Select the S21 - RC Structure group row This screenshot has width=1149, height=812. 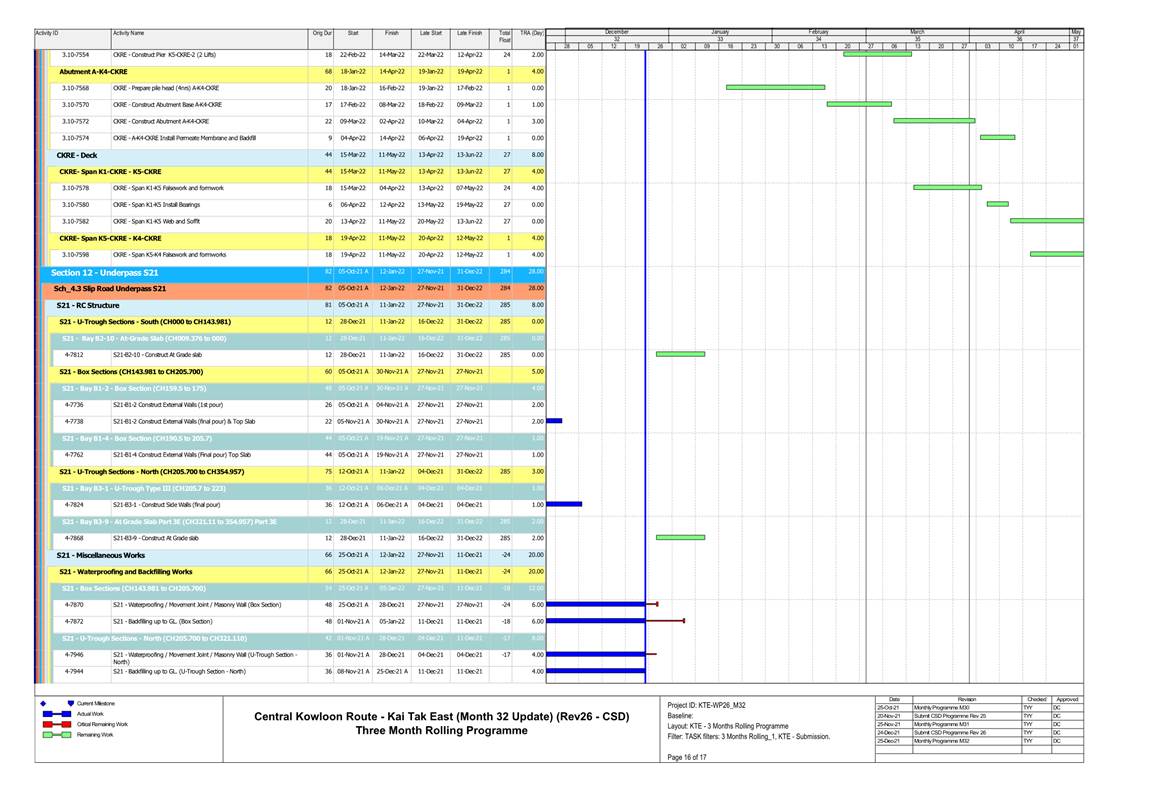pos(88,305)
